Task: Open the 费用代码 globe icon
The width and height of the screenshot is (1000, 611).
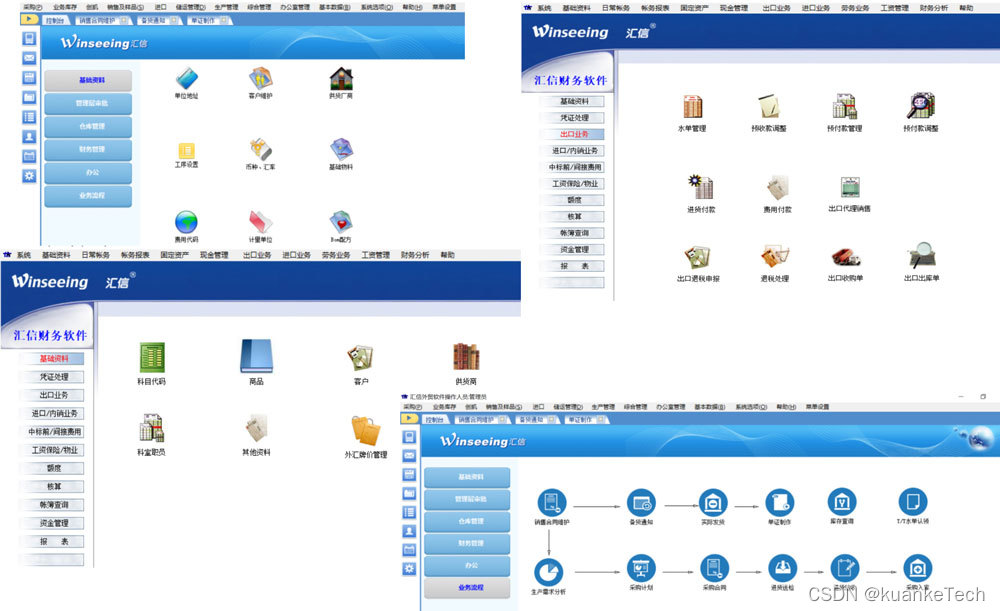Action: click(x=186, y=222)
